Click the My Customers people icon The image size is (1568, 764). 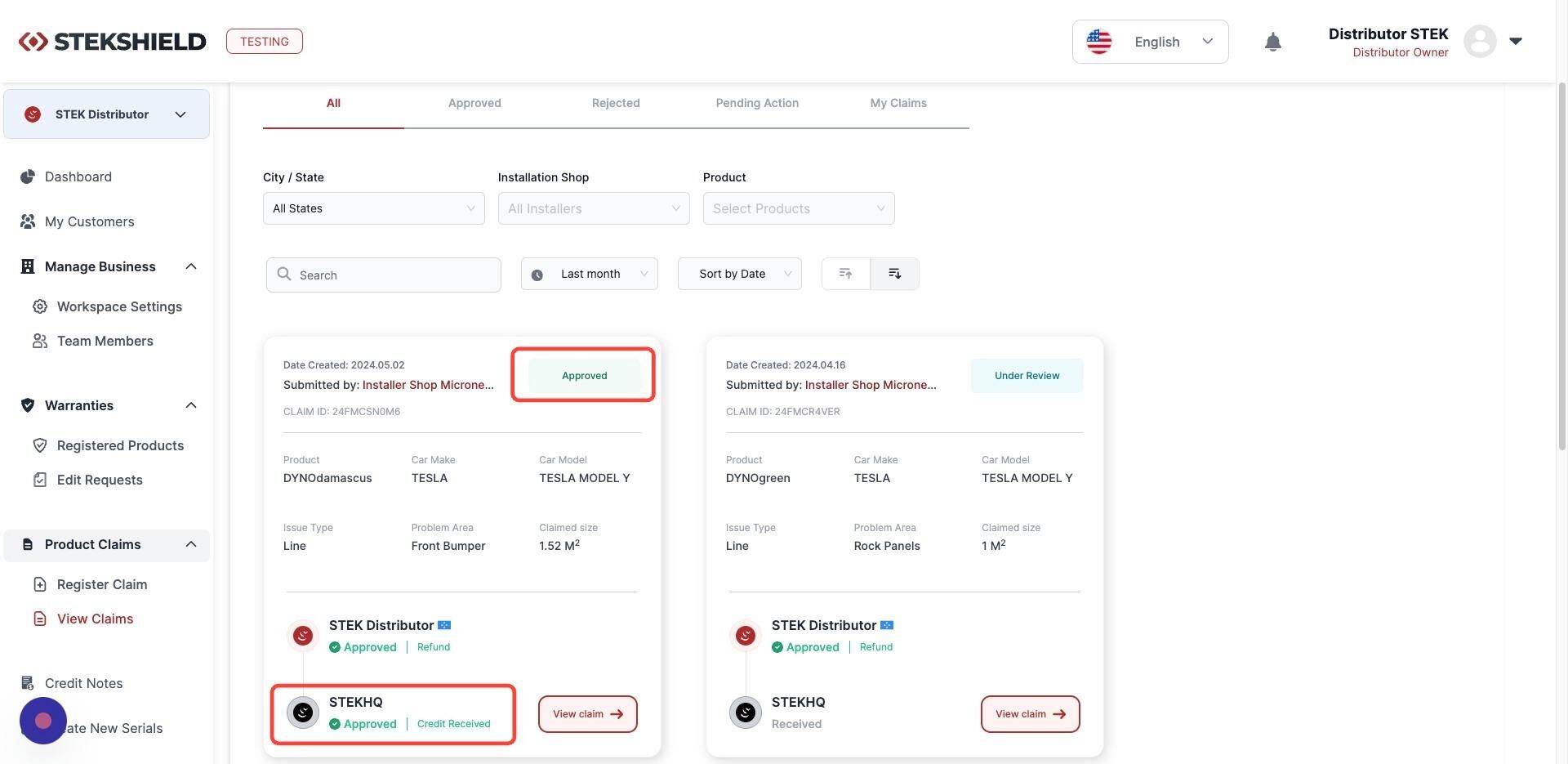[x=28, y=221]
